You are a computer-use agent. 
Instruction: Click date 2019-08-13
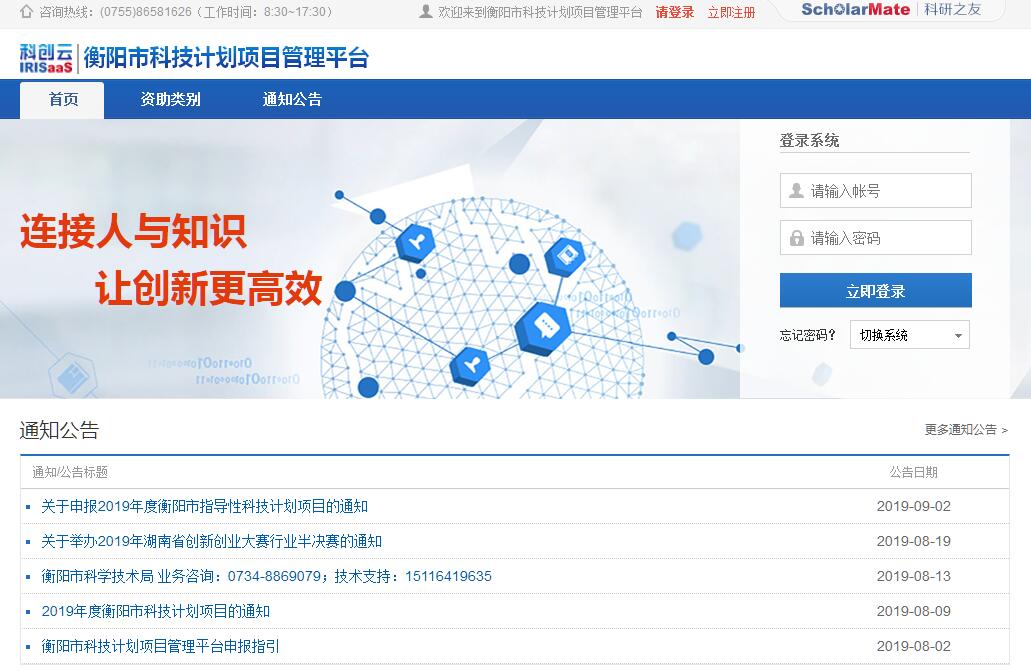[x=913, y=576]
